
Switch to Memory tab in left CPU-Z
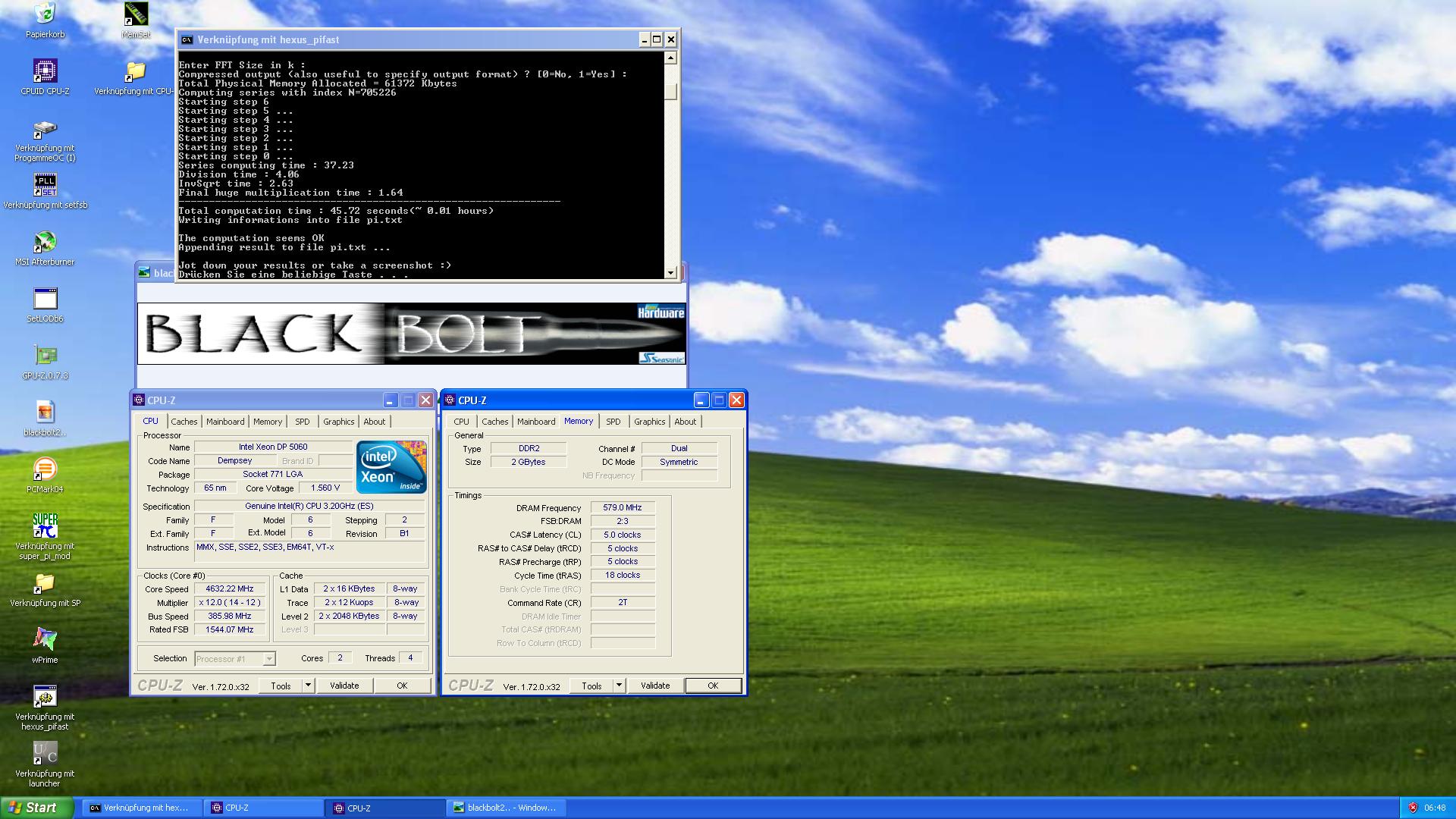pos(268,422)
